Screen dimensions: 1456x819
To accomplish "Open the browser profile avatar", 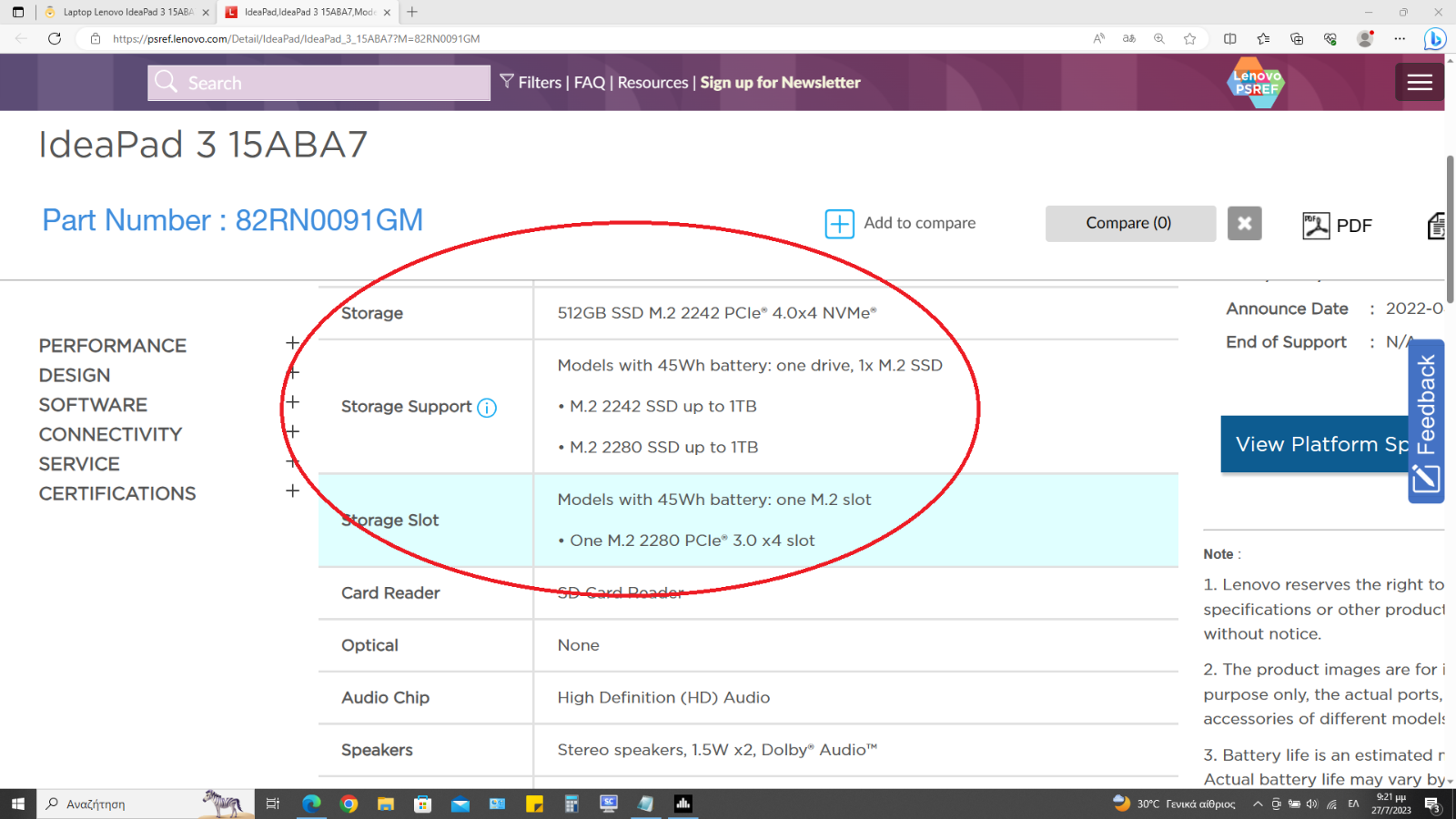I will [1365, 38].
